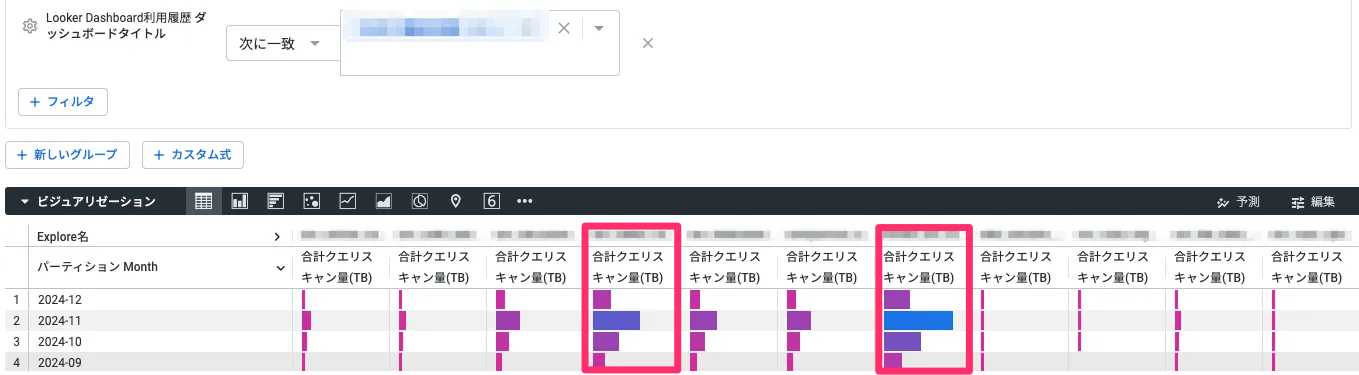The width and height of the screenshot is (1359, 375).
Task: Select the Line chart visualization icon
Action: click(x=347, y=201)
